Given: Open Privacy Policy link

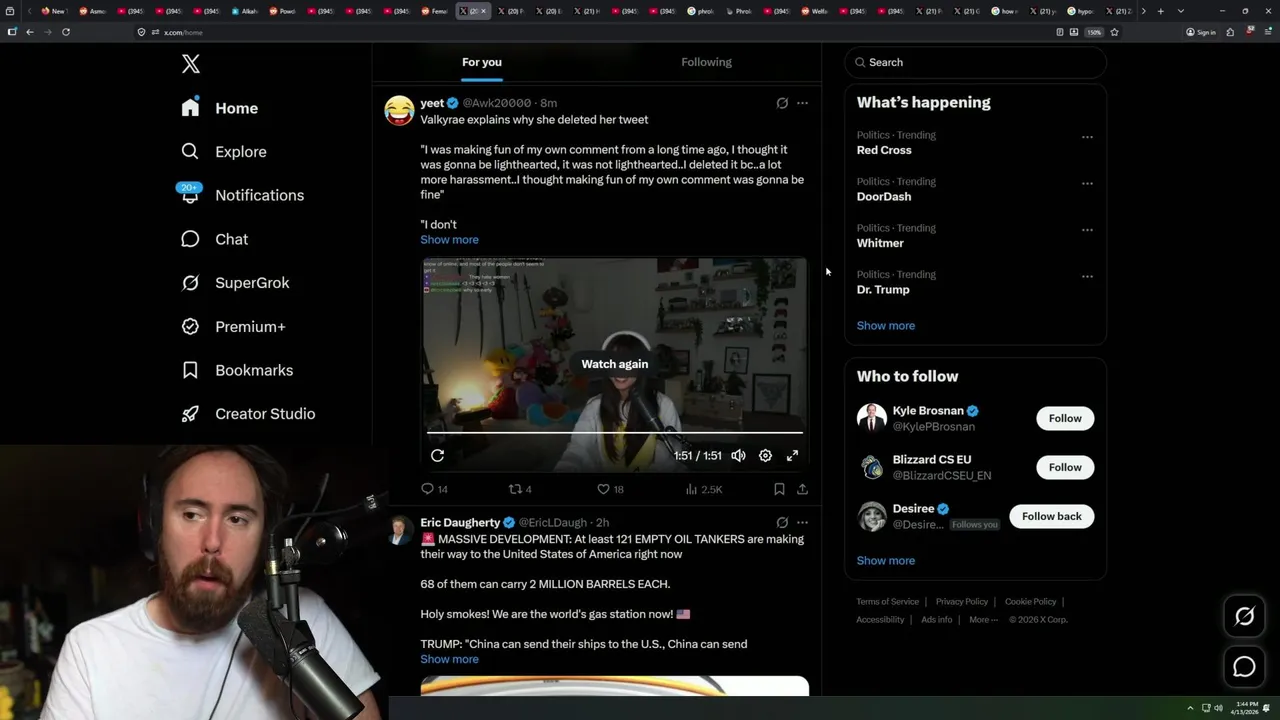Looking at the screenshot, I should tap(962, 602).
